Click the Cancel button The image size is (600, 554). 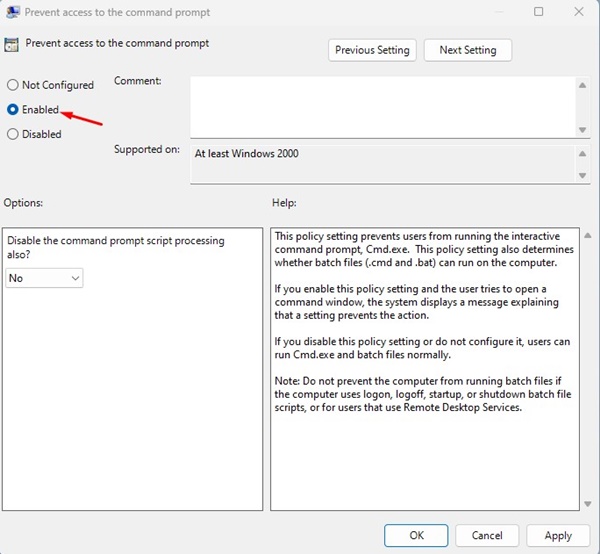(x=487, y=535)
